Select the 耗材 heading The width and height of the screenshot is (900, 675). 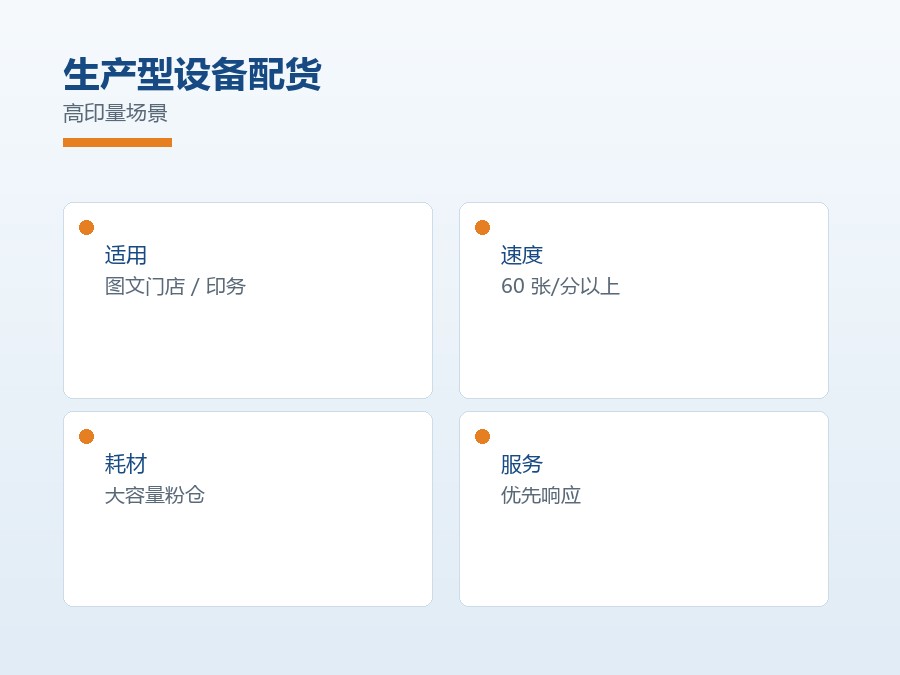click(x=126, y=464)
